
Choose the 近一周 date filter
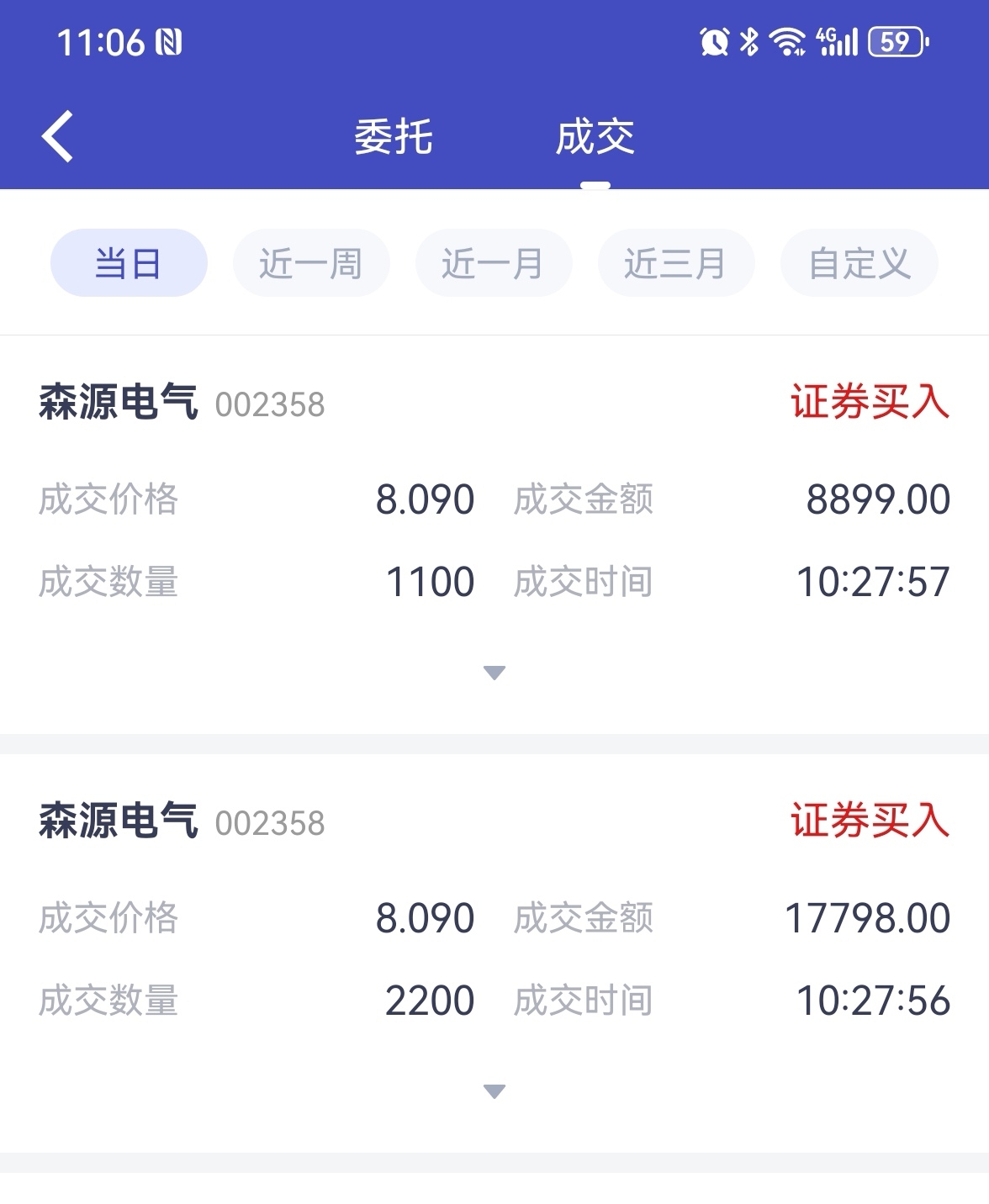click(311, 263)
